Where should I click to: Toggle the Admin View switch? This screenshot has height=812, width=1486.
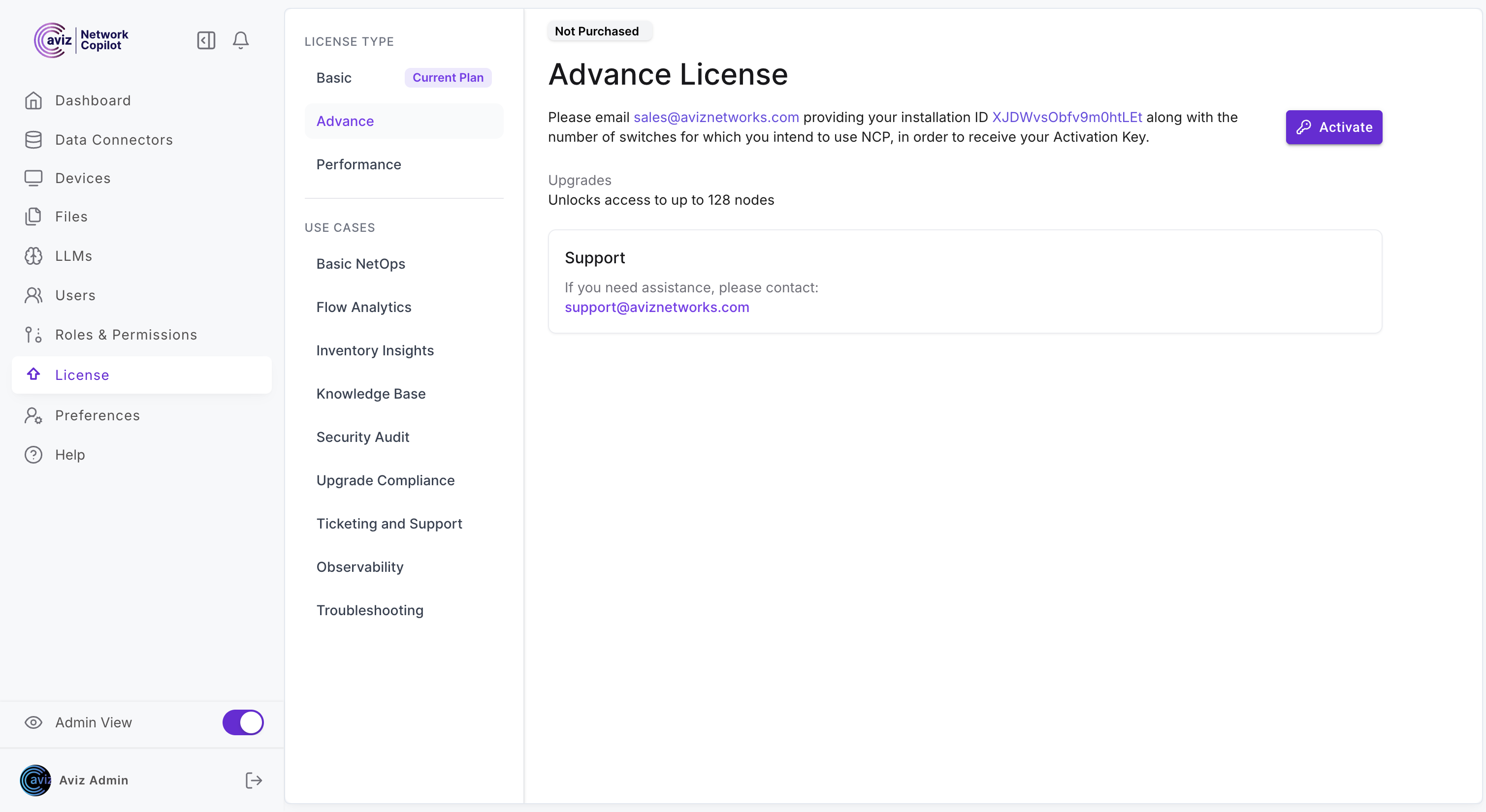(x=243, y=722)
